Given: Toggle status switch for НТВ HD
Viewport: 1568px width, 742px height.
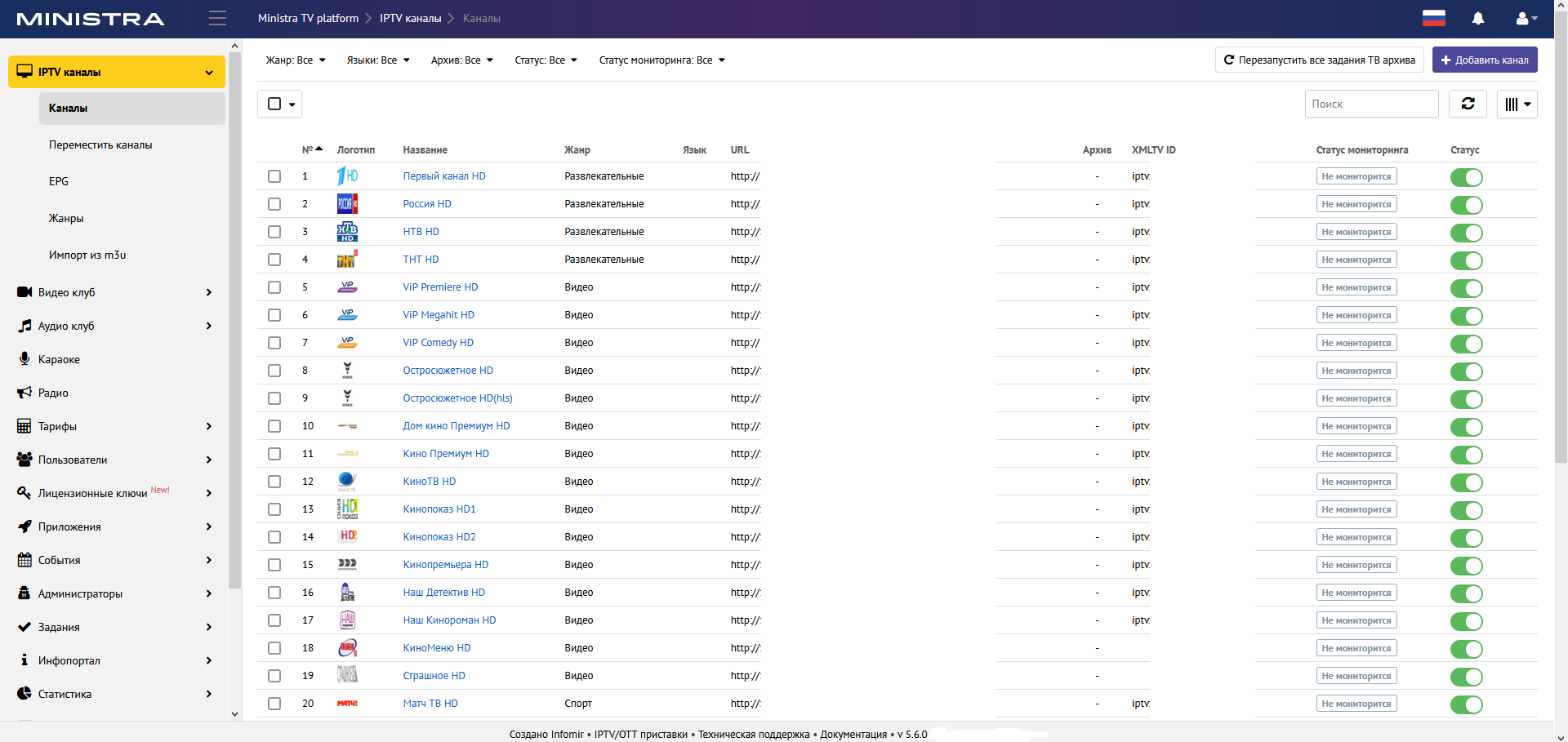Looking at the screenshot, I should 1467,233.
